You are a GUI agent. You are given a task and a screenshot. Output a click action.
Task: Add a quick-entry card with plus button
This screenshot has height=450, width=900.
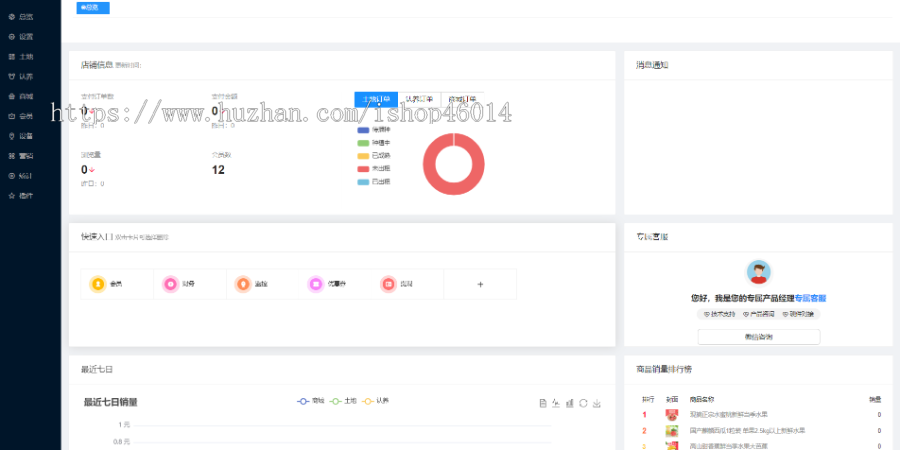[x=480, y=284]
